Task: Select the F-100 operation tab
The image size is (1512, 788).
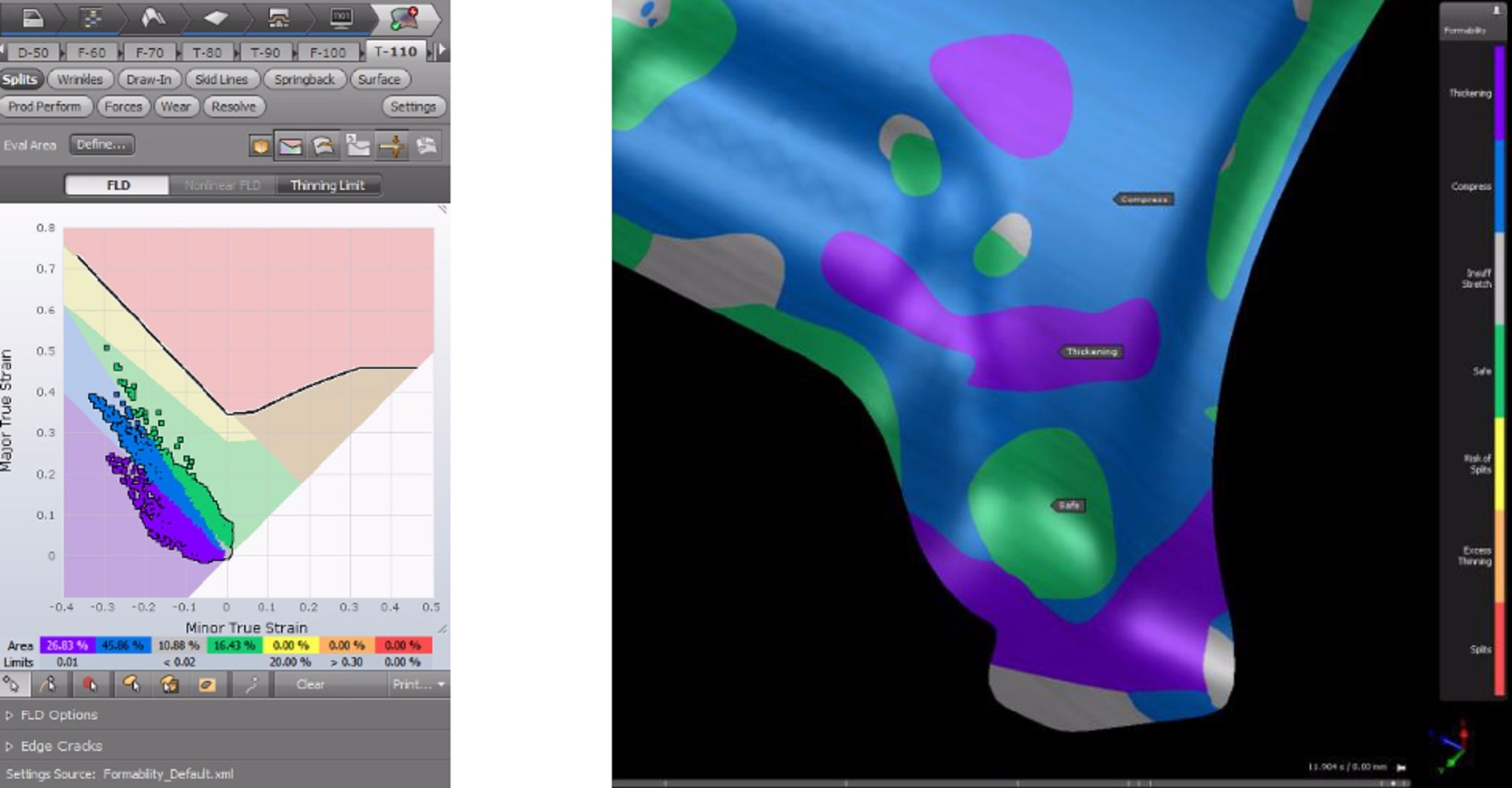Action: click(x=328, y=52)
